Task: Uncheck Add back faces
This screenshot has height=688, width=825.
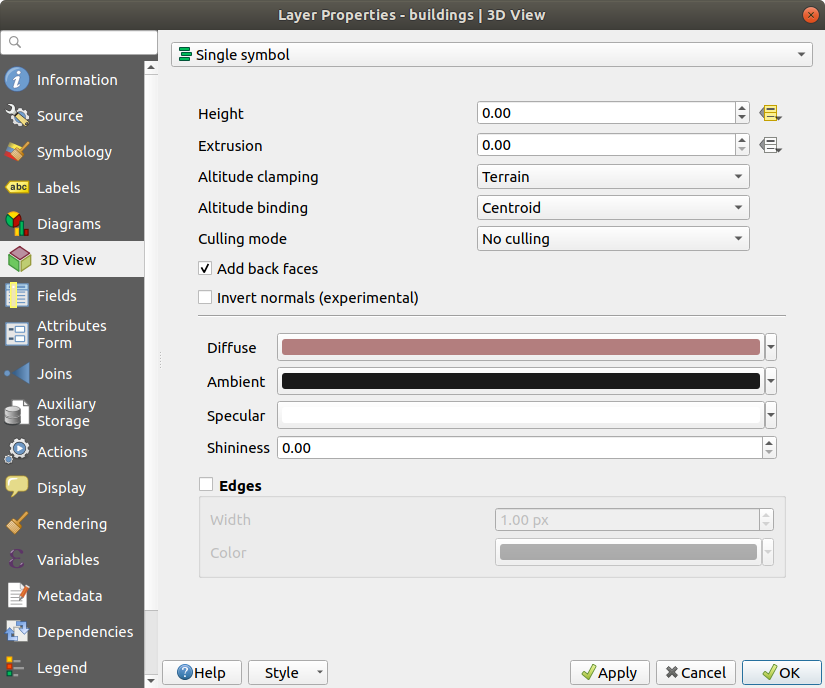Action: point(205,268)
